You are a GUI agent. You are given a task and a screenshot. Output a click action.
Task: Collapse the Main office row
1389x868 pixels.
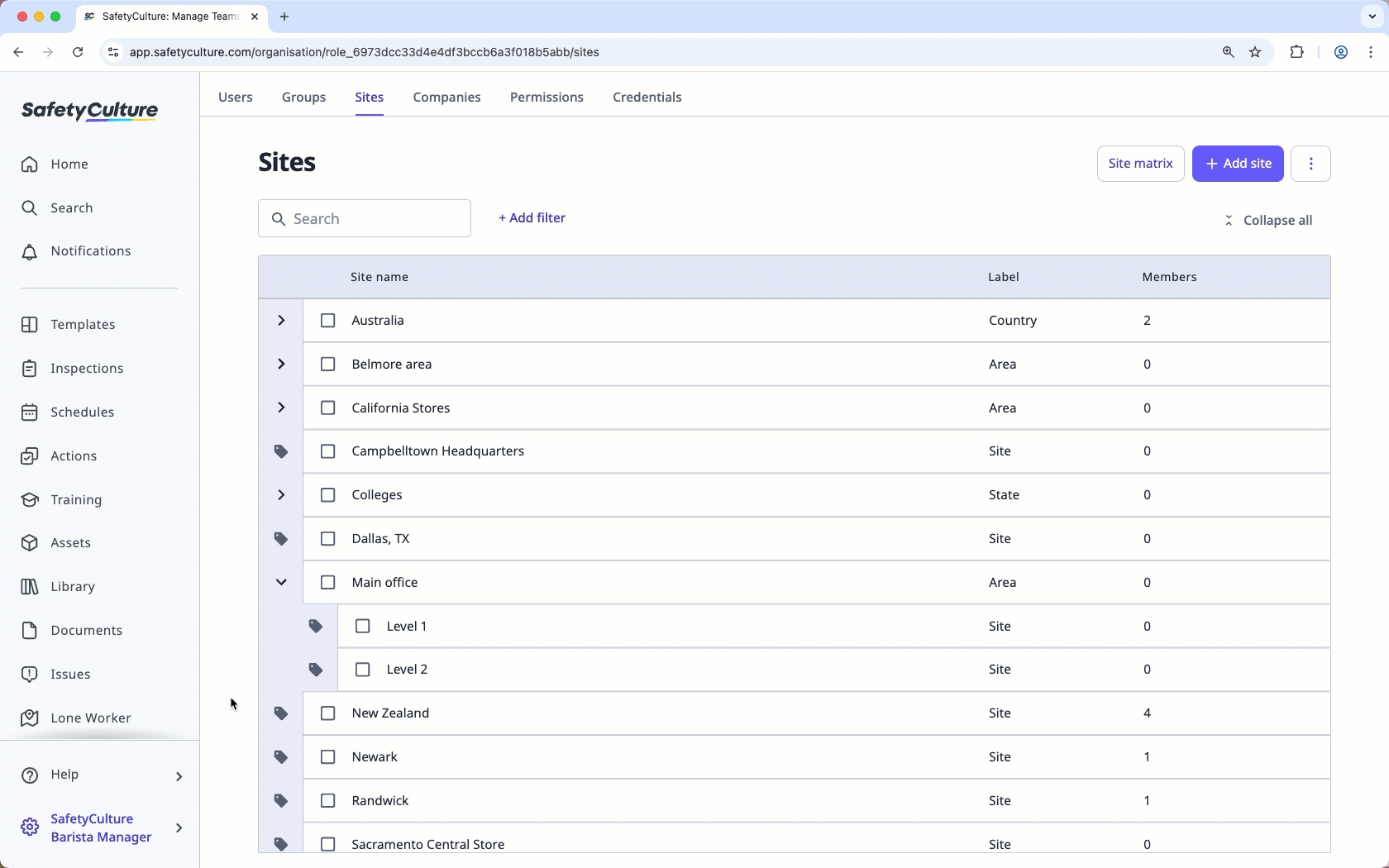point(281,582)
